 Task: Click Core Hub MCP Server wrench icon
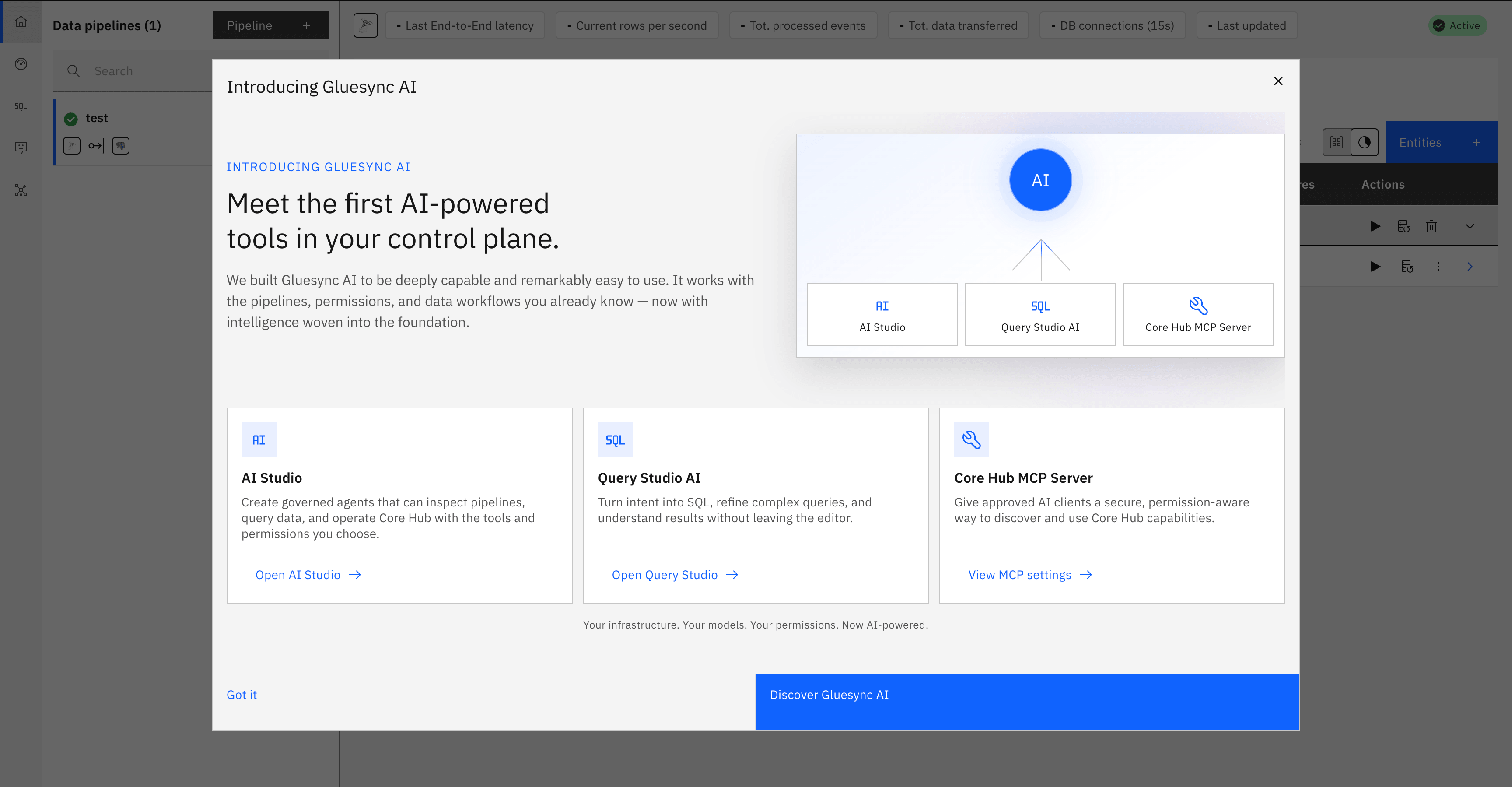tap(971, 440)
